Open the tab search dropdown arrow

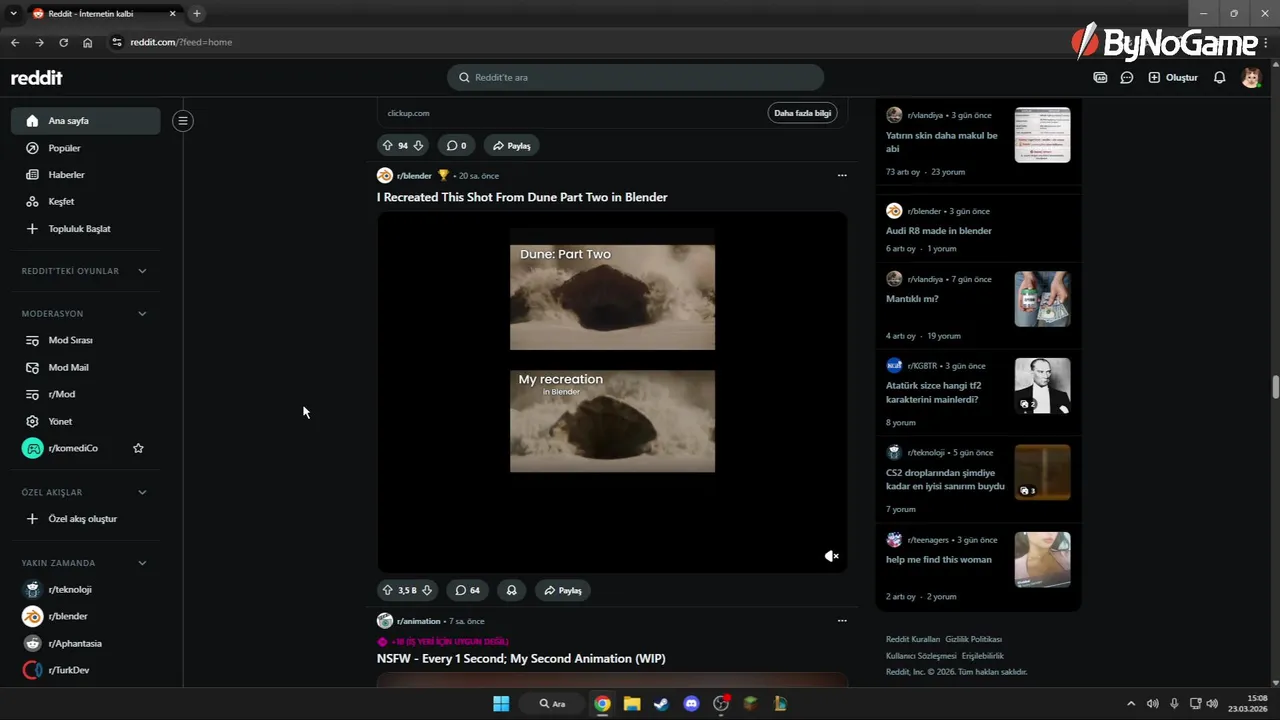[13, 13]
